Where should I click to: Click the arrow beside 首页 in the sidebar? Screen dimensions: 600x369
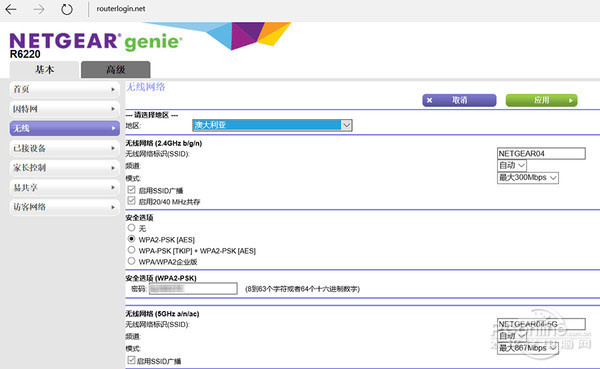tap(113, 89)
